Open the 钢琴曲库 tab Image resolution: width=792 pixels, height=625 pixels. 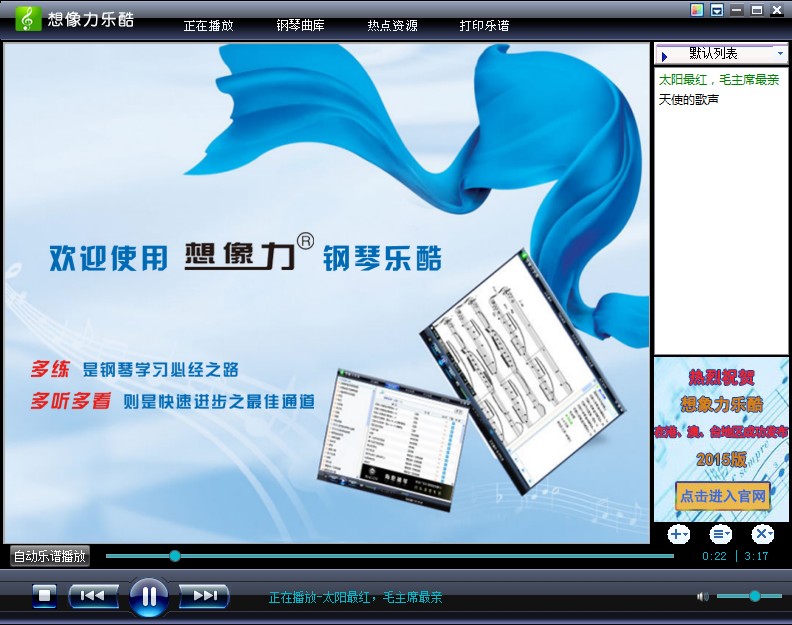click(301, 25)
